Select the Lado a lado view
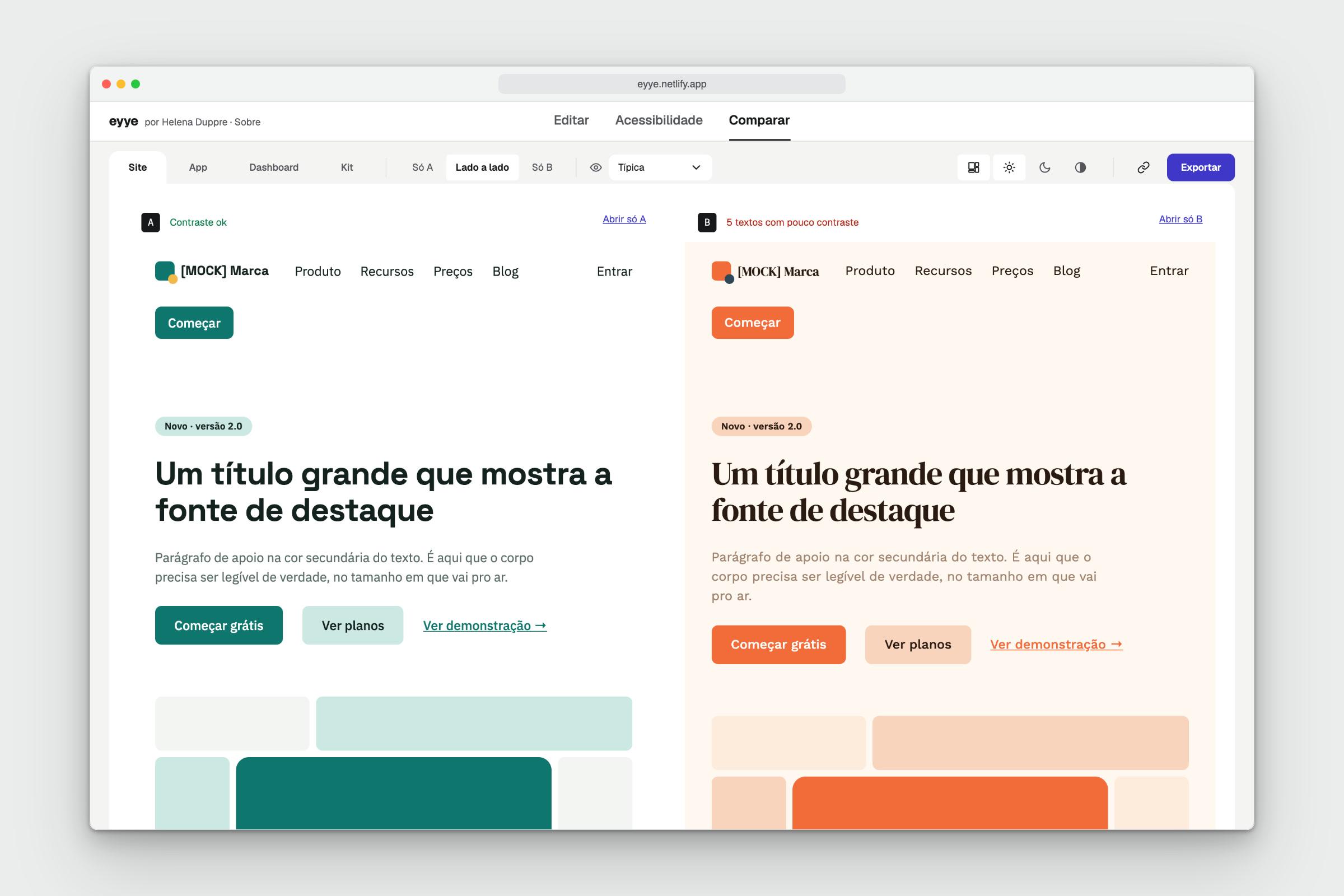Image resolution: width=1344 pixels, height=896 pixels. [x=482, y=167]
